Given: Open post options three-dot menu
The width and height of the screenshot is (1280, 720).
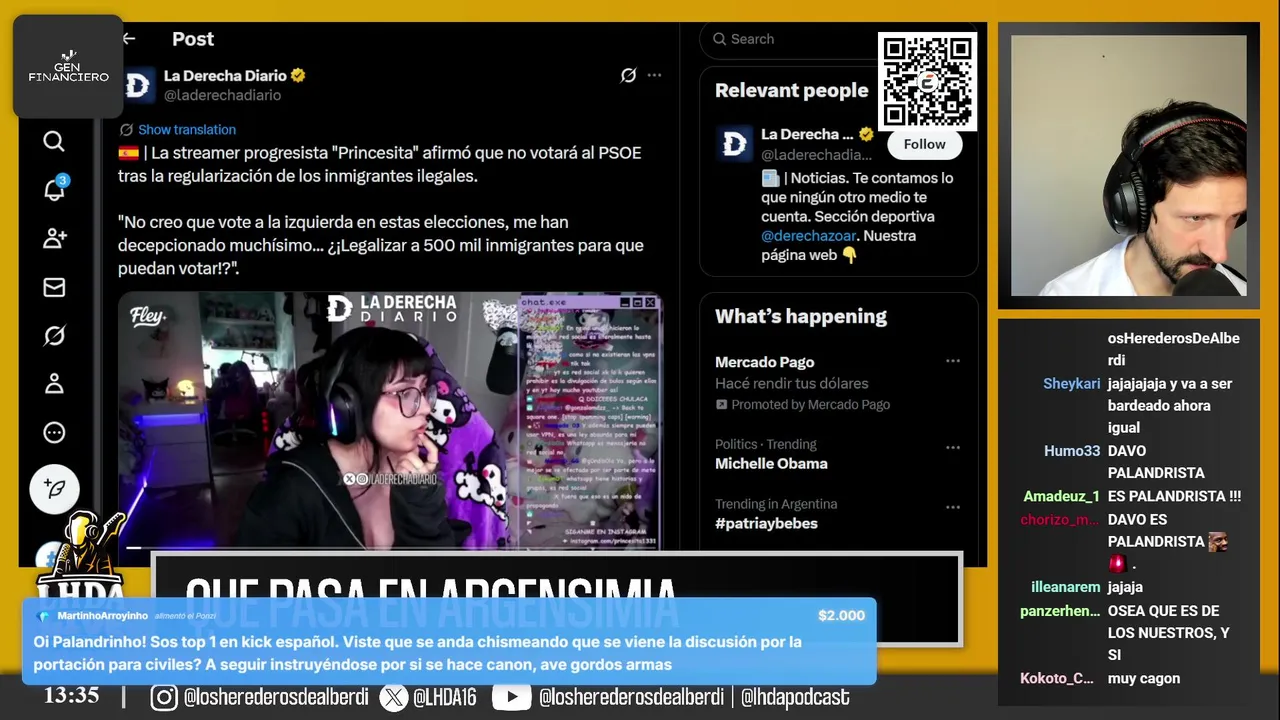Looking at the screenshot, I should point(654,75).
